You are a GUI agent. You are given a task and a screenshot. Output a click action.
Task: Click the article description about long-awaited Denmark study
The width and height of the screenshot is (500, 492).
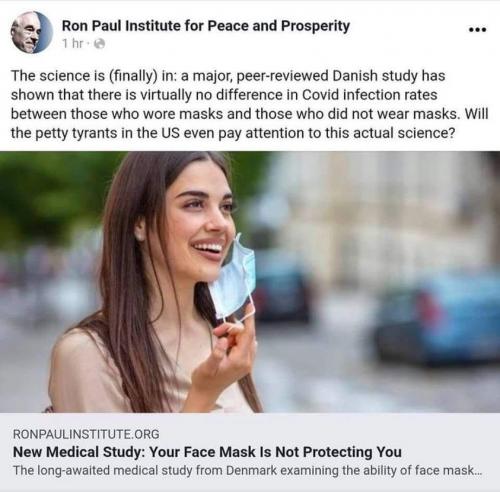pyautogui.click(x=247, y=470)
